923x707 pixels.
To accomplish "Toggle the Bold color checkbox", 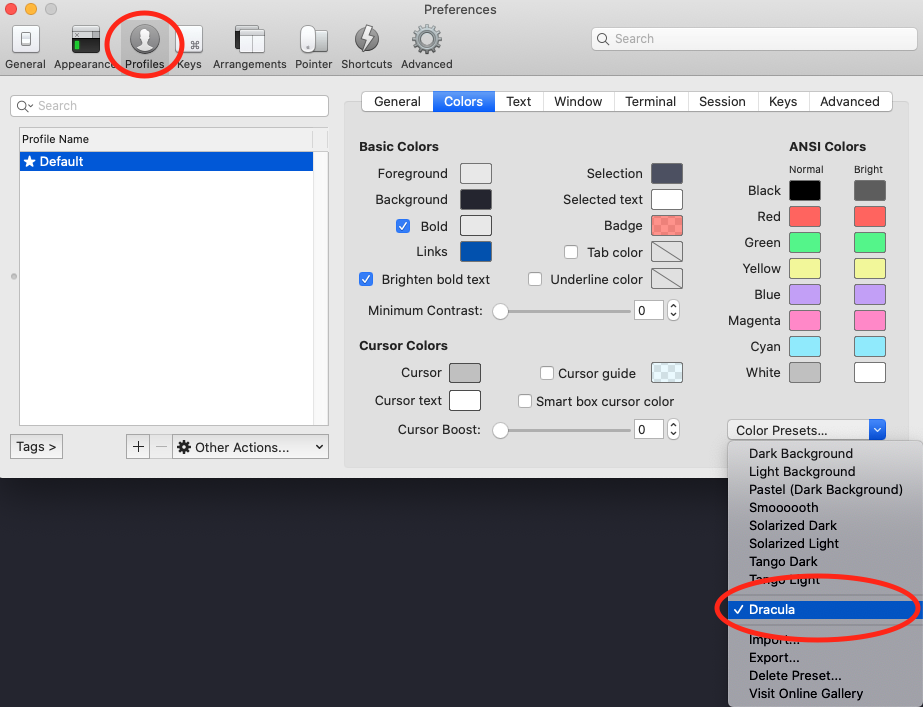I will tap(403, 226).
